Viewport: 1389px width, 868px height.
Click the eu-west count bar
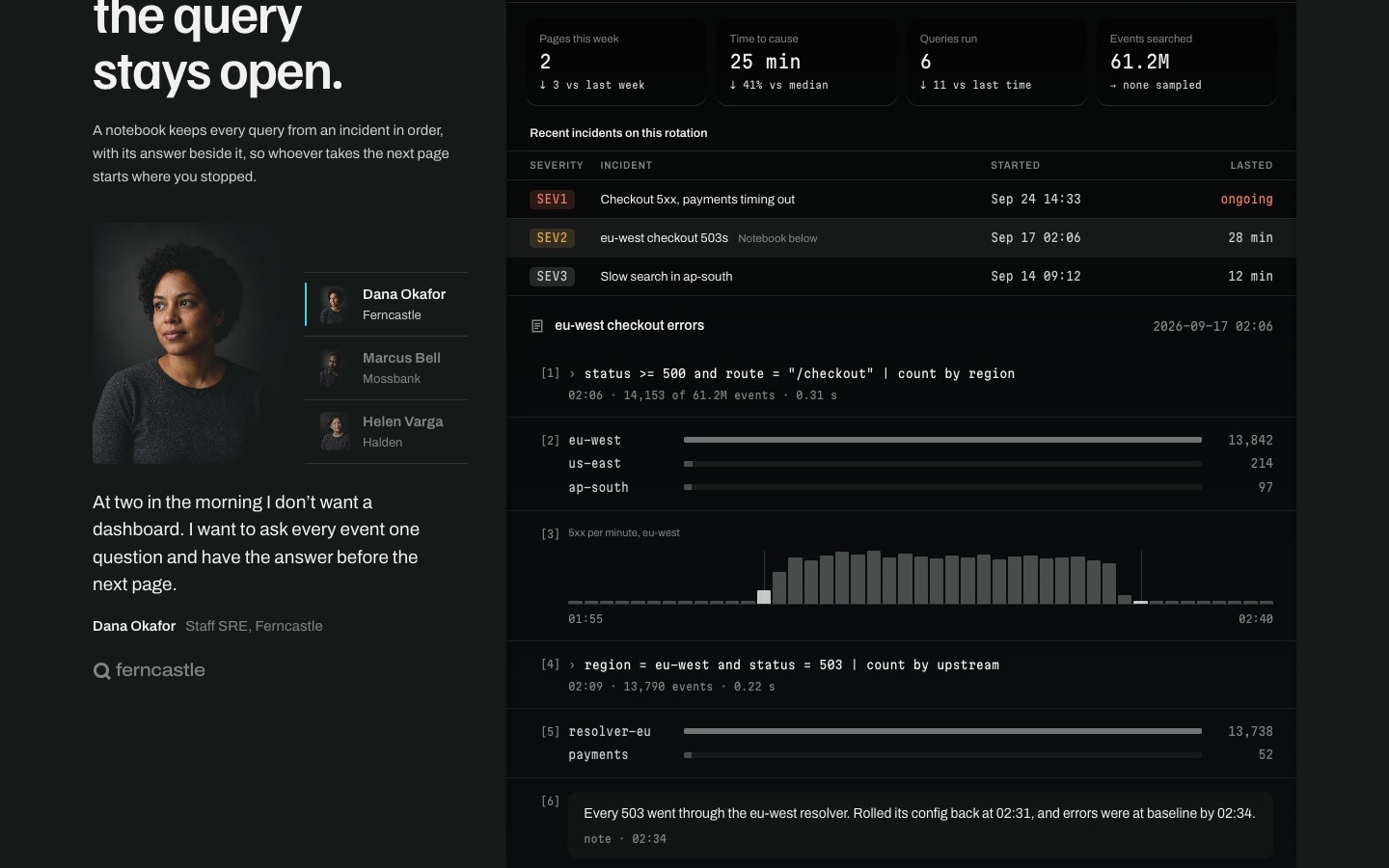(942, 440)
